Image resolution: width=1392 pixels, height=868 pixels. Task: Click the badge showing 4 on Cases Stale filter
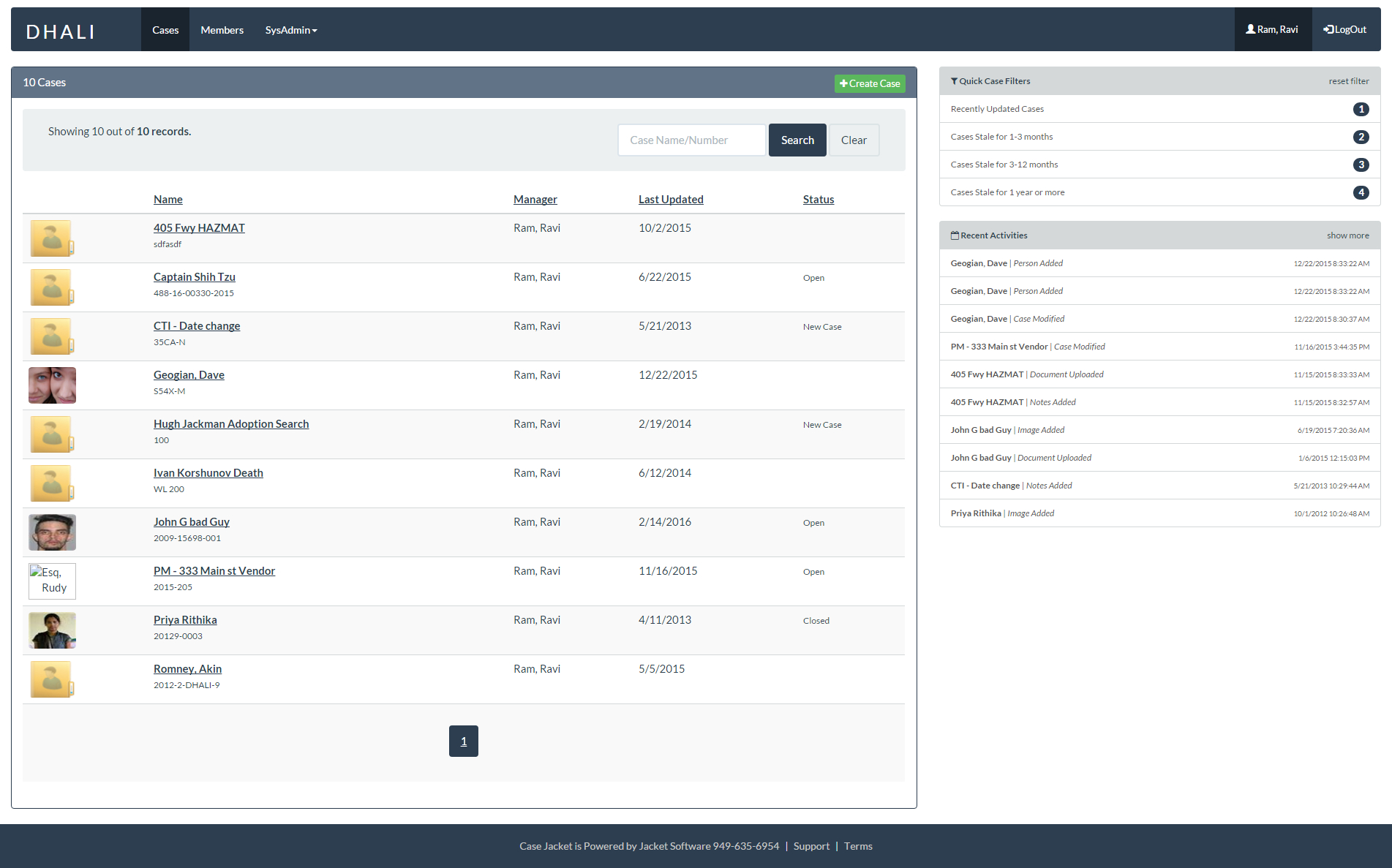tap(1361, 192)
